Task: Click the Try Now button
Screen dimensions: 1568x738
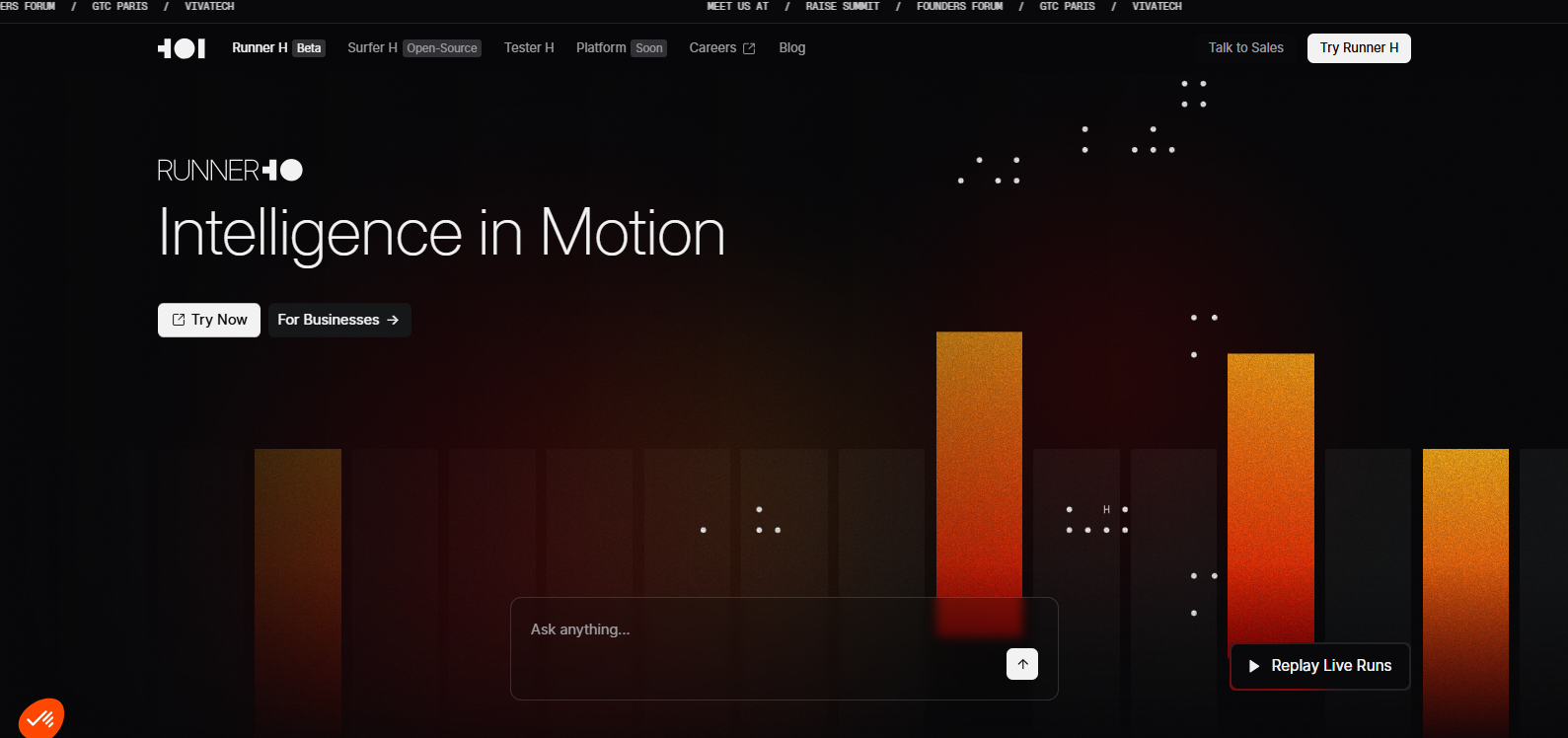Action: click(209, 320)
